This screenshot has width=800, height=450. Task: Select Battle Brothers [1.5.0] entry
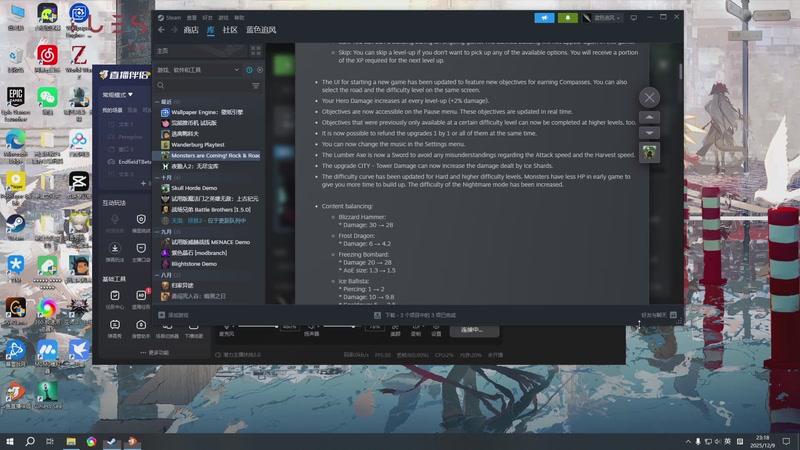(209, 210)
